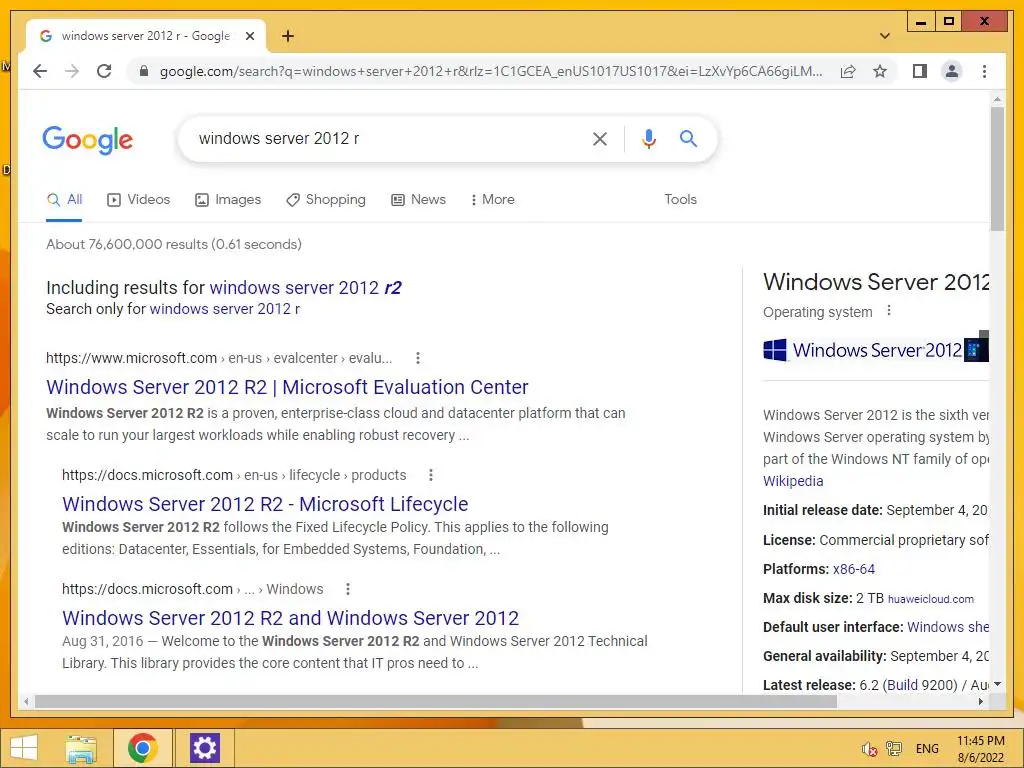Click inside the Google search field
The height and width of the screenshot is (768, 1024).
tap(385, 138)
